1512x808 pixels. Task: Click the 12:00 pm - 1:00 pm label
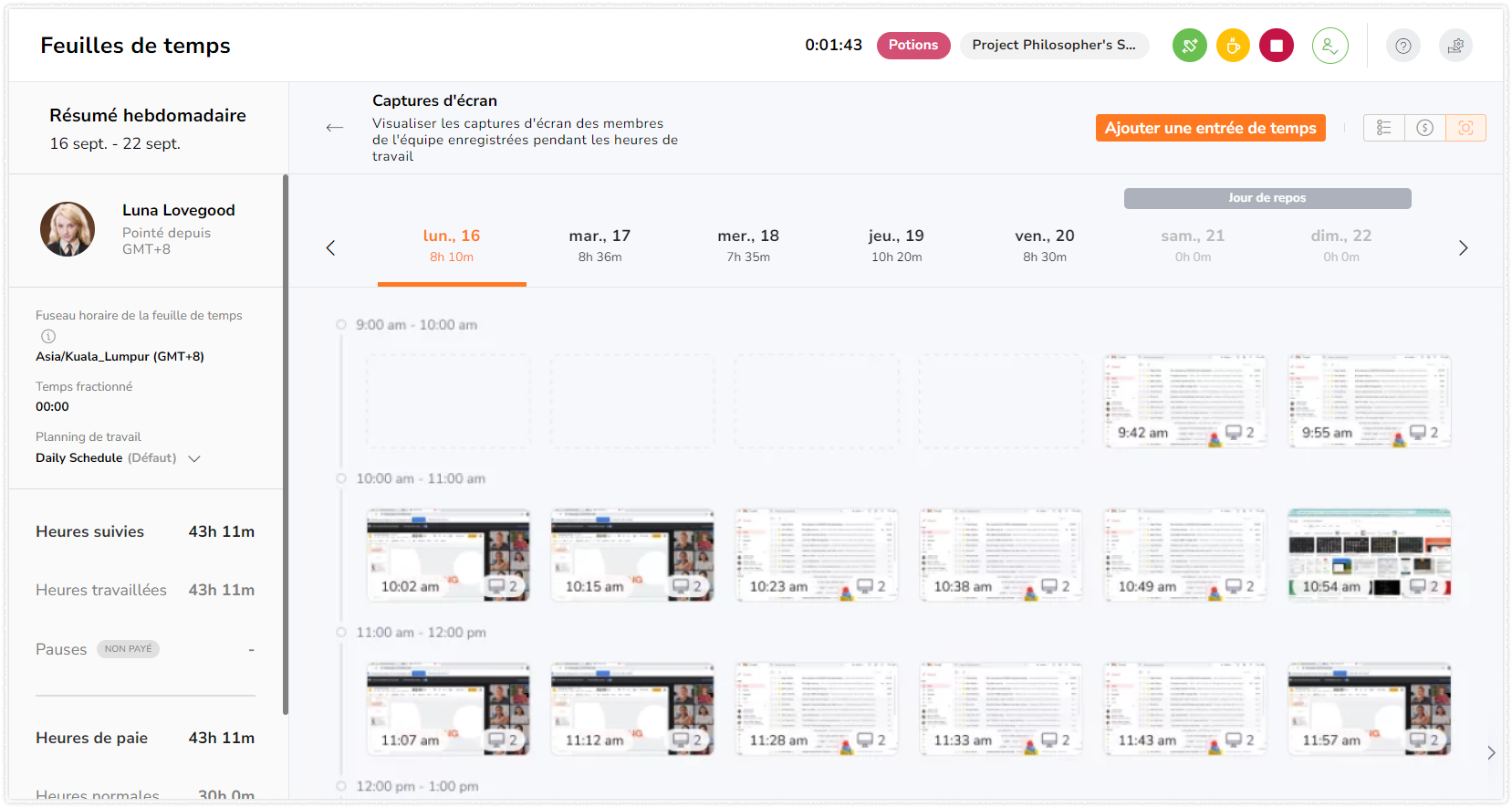coord(417,786)
